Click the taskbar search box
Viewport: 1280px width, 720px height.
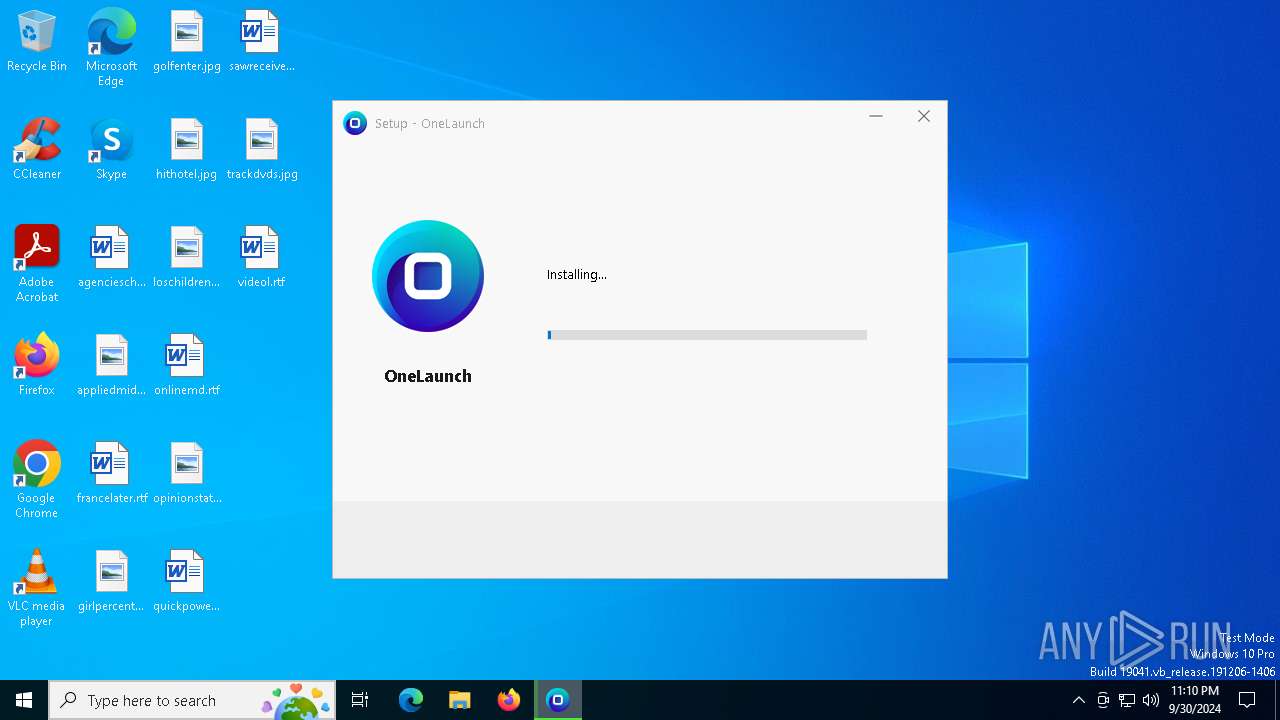coord(193,700)
